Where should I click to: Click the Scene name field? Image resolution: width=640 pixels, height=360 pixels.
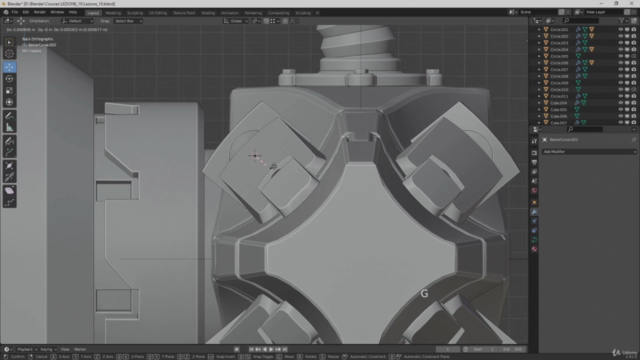(537, 12)
